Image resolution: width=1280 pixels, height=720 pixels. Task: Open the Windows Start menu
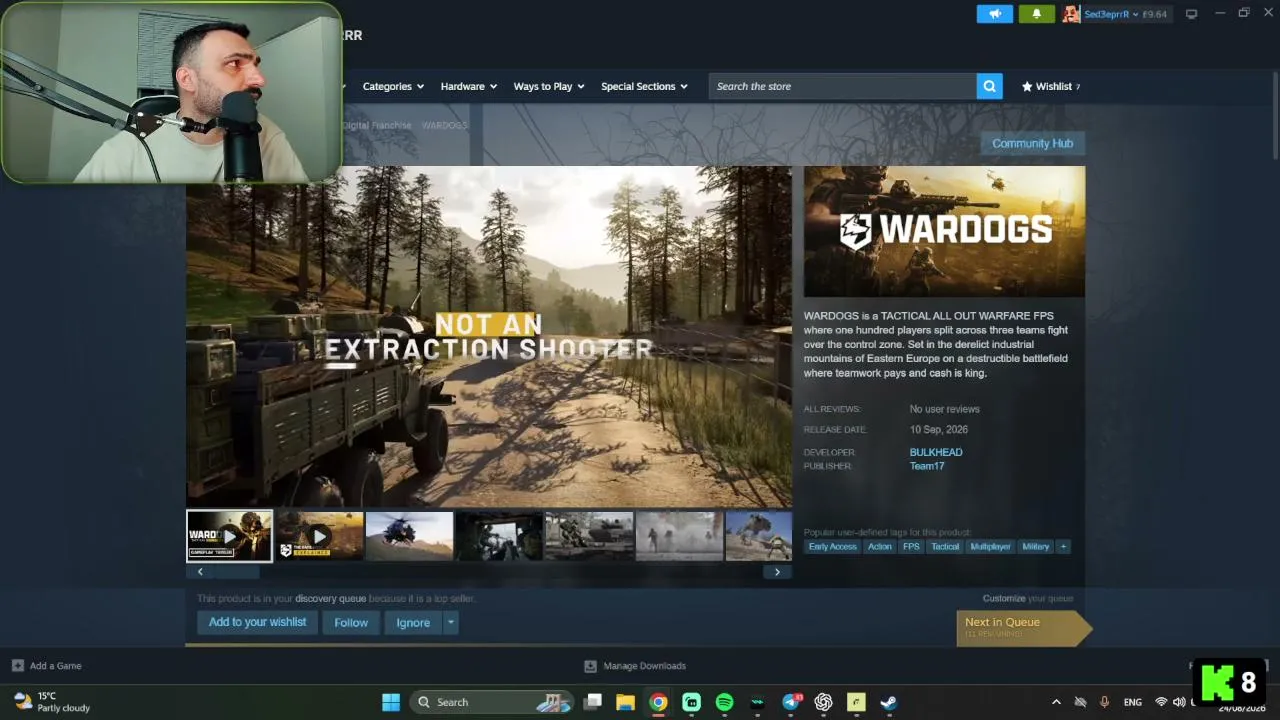[391, 702]
